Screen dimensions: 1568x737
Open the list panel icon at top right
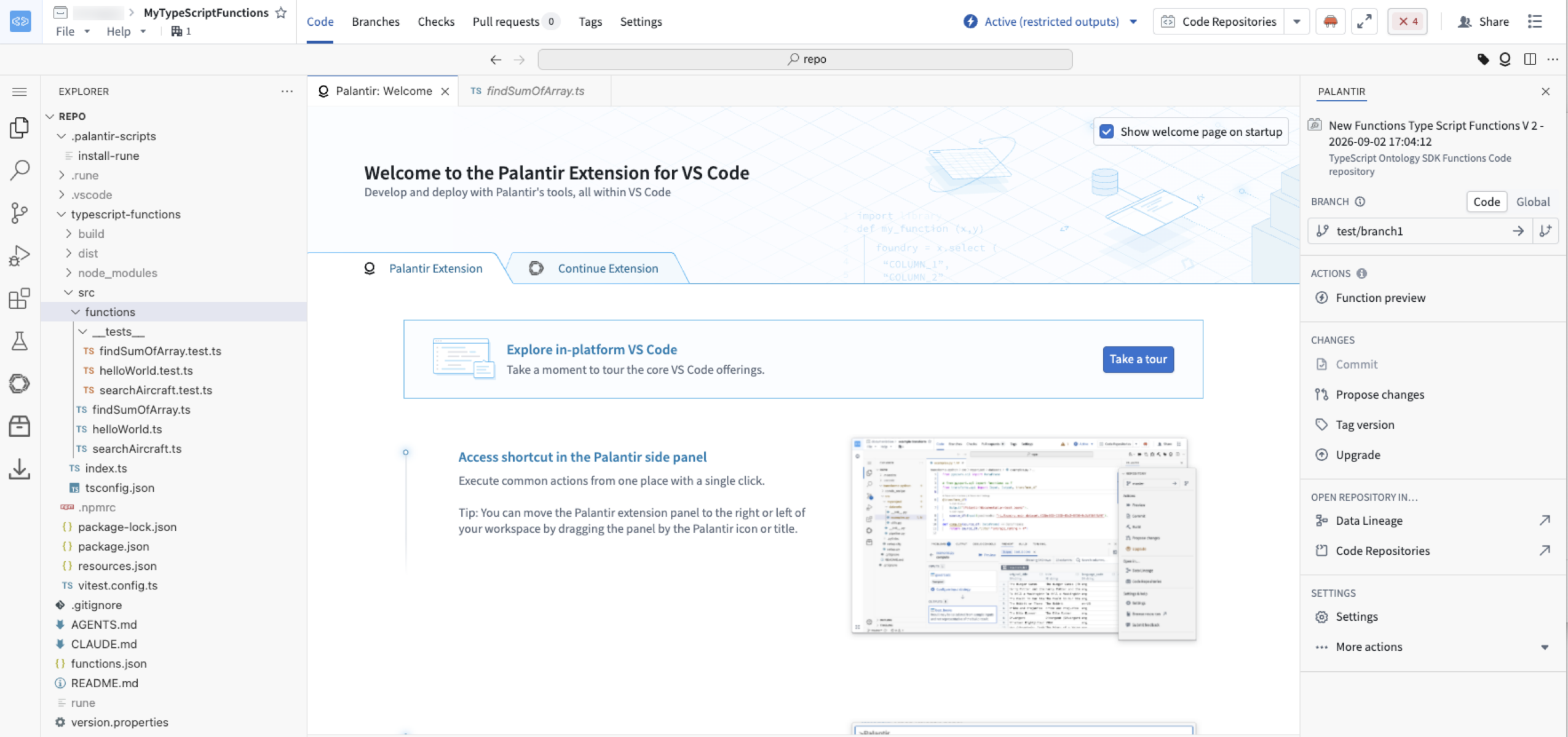coord(1535,22)
